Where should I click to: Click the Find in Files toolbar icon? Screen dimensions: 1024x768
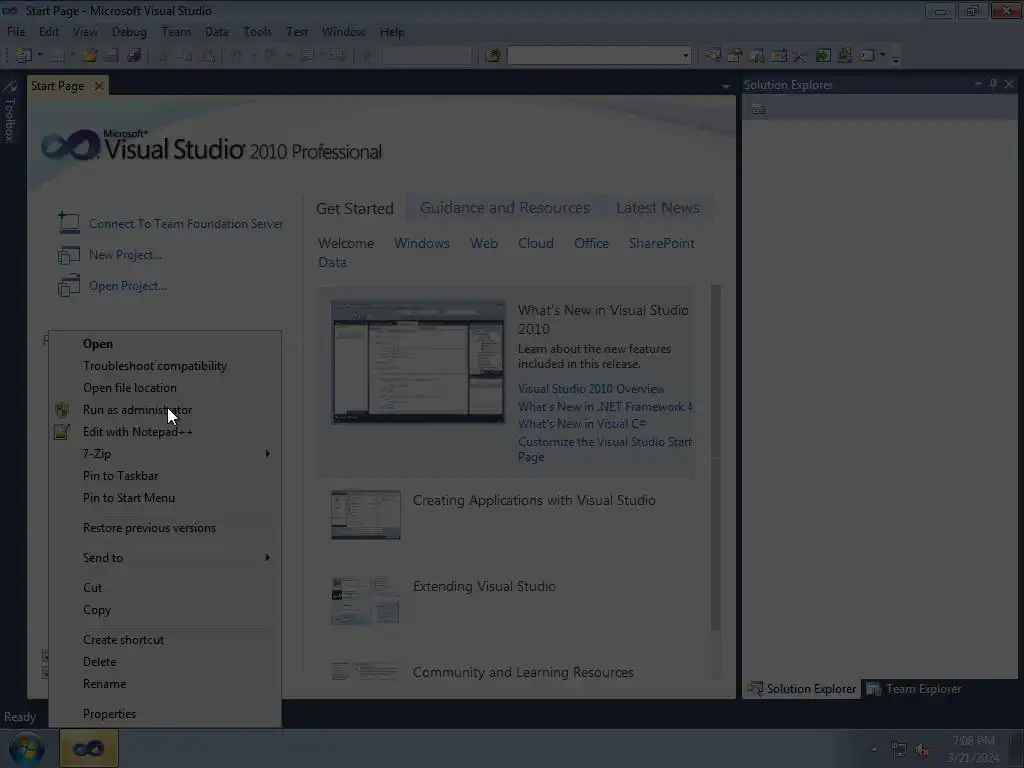[493, 56]
